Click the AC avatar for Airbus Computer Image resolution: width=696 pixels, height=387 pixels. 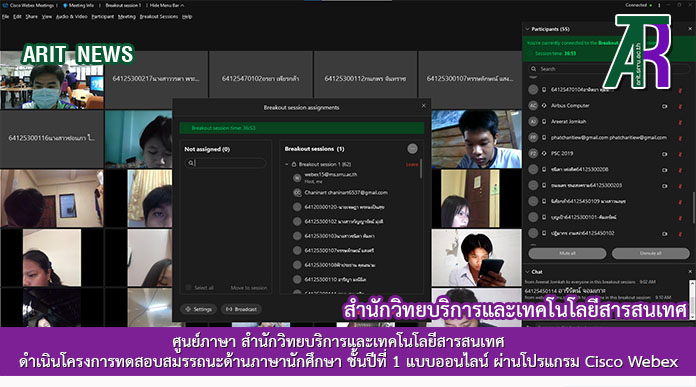pyautogui.click(x=533, y=106)
